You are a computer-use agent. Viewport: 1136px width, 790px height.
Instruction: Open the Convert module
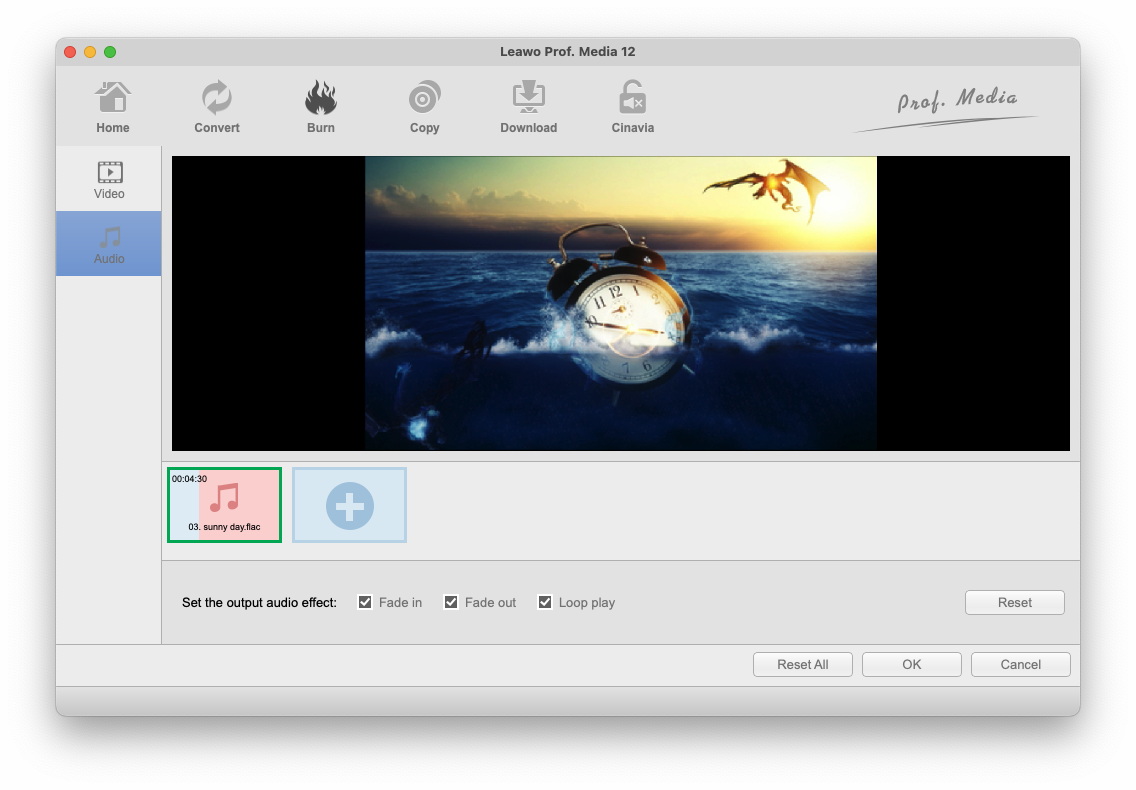click(217, 107)
